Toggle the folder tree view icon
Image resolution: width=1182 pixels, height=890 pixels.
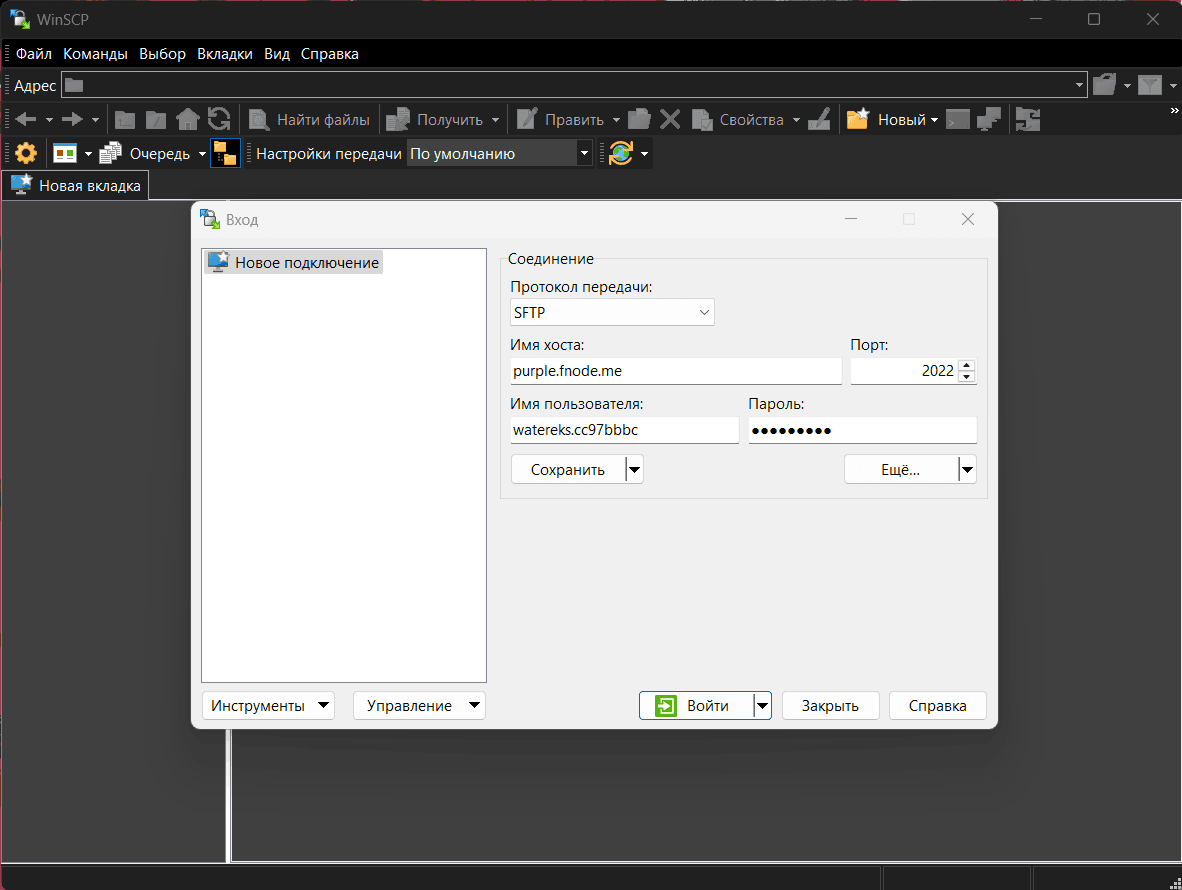pos(225,154)
